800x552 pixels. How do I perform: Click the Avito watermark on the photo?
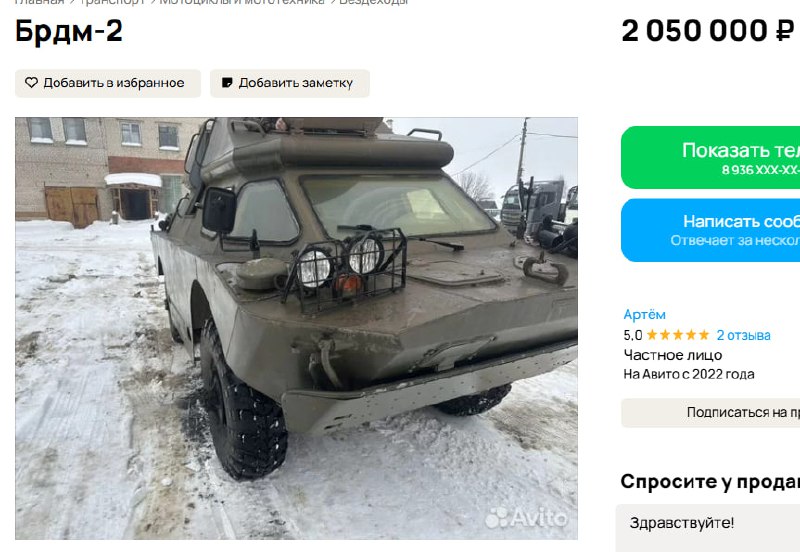coord(526,517)
